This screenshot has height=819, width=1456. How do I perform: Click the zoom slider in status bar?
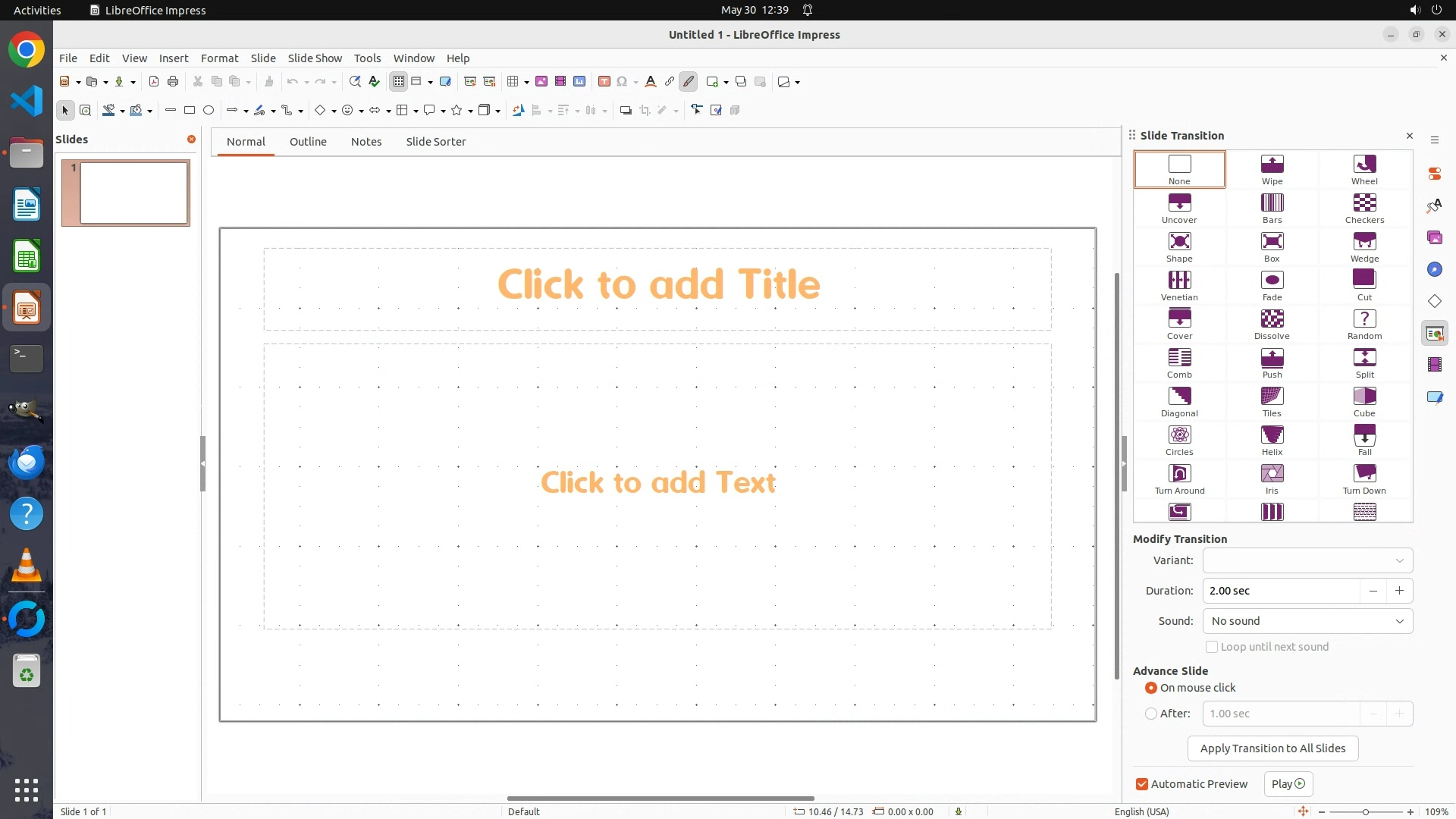tap(1365, 811)
